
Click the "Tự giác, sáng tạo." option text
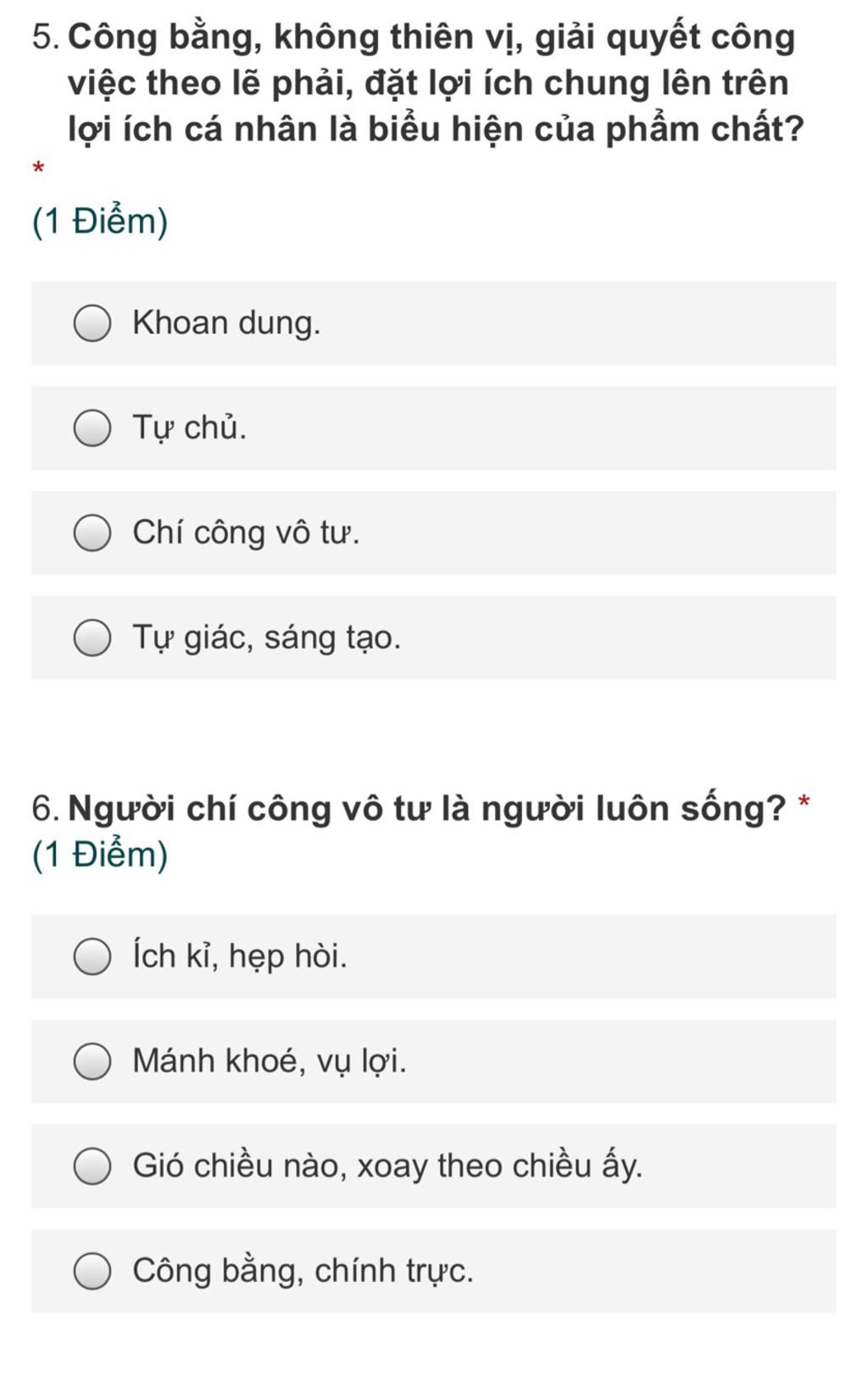(266, 638)
